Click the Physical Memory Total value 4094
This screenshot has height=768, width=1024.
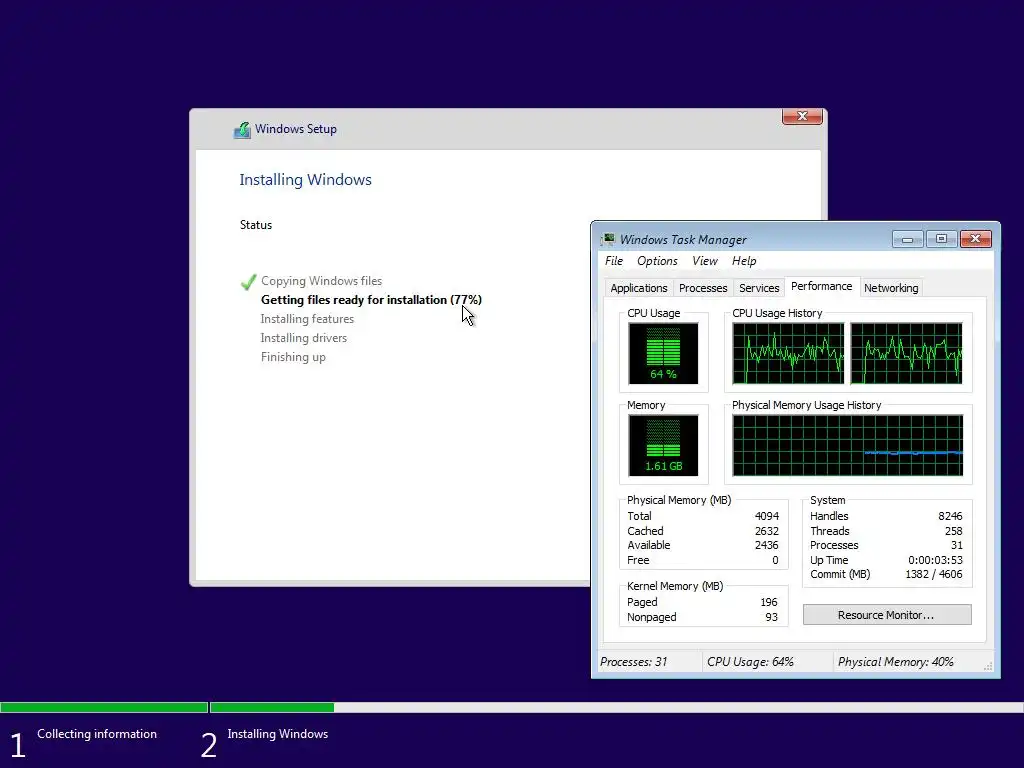(x=767, y=516)
